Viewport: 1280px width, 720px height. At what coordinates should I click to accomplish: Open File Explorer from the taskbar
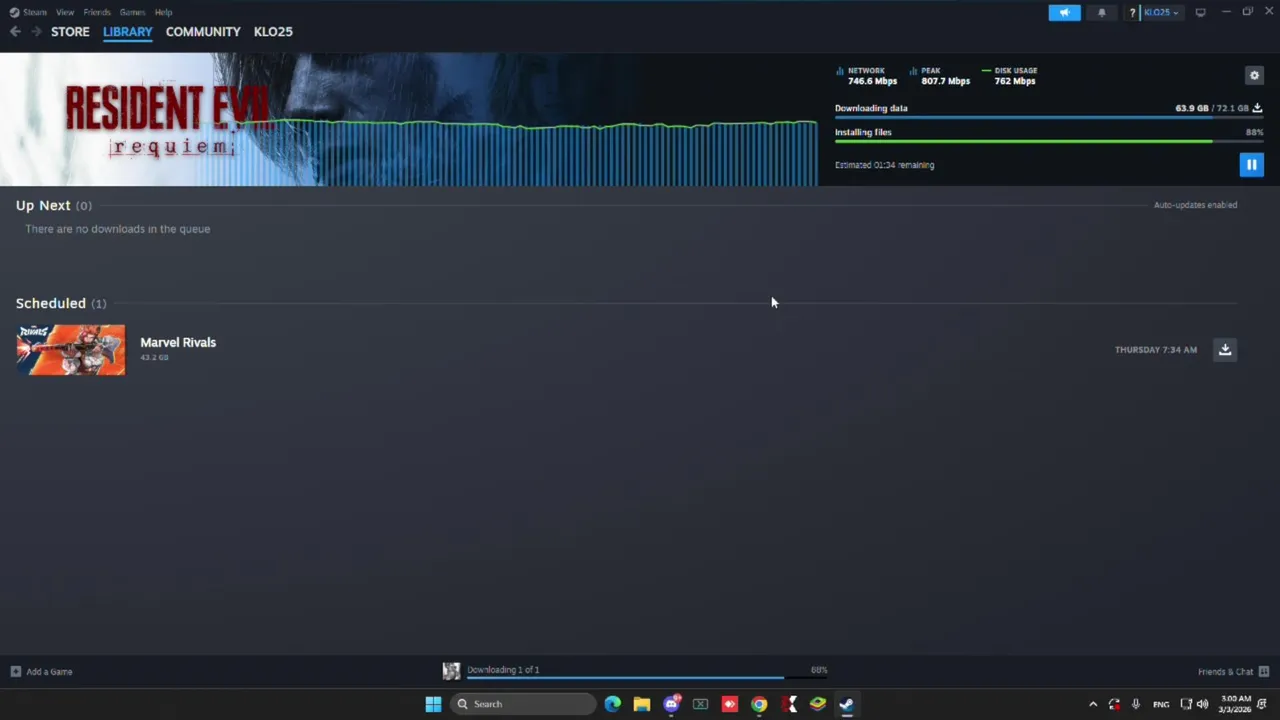[x=642, y=704]
